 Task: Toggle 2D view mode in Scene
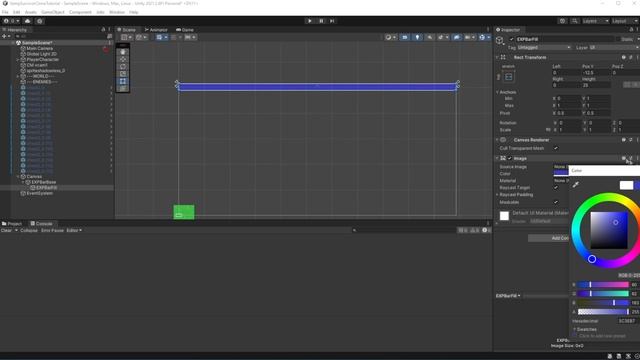404,37
